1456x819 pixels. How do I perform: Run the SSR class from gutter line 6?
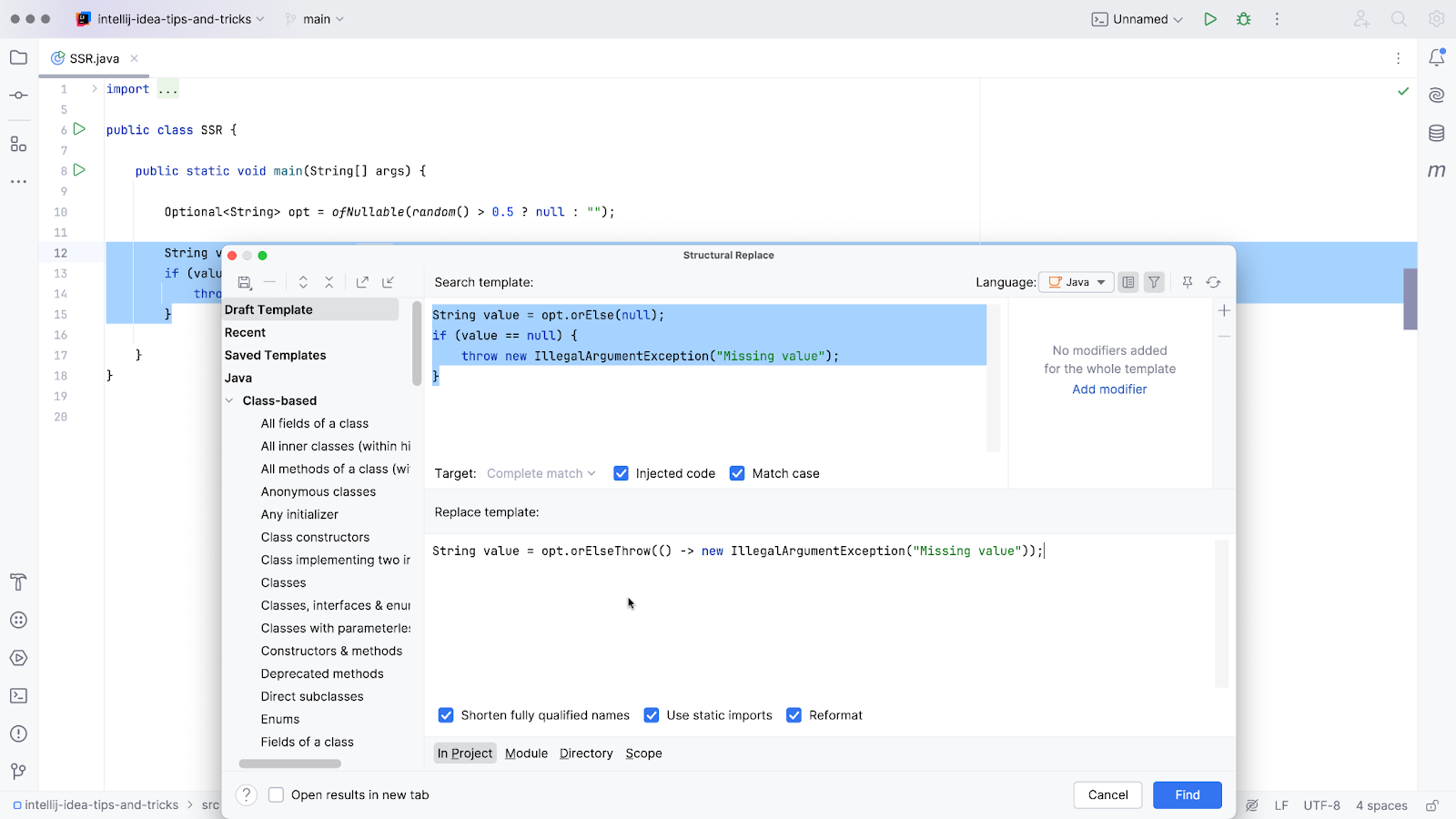pyautogui.click(x=80, y=129)
